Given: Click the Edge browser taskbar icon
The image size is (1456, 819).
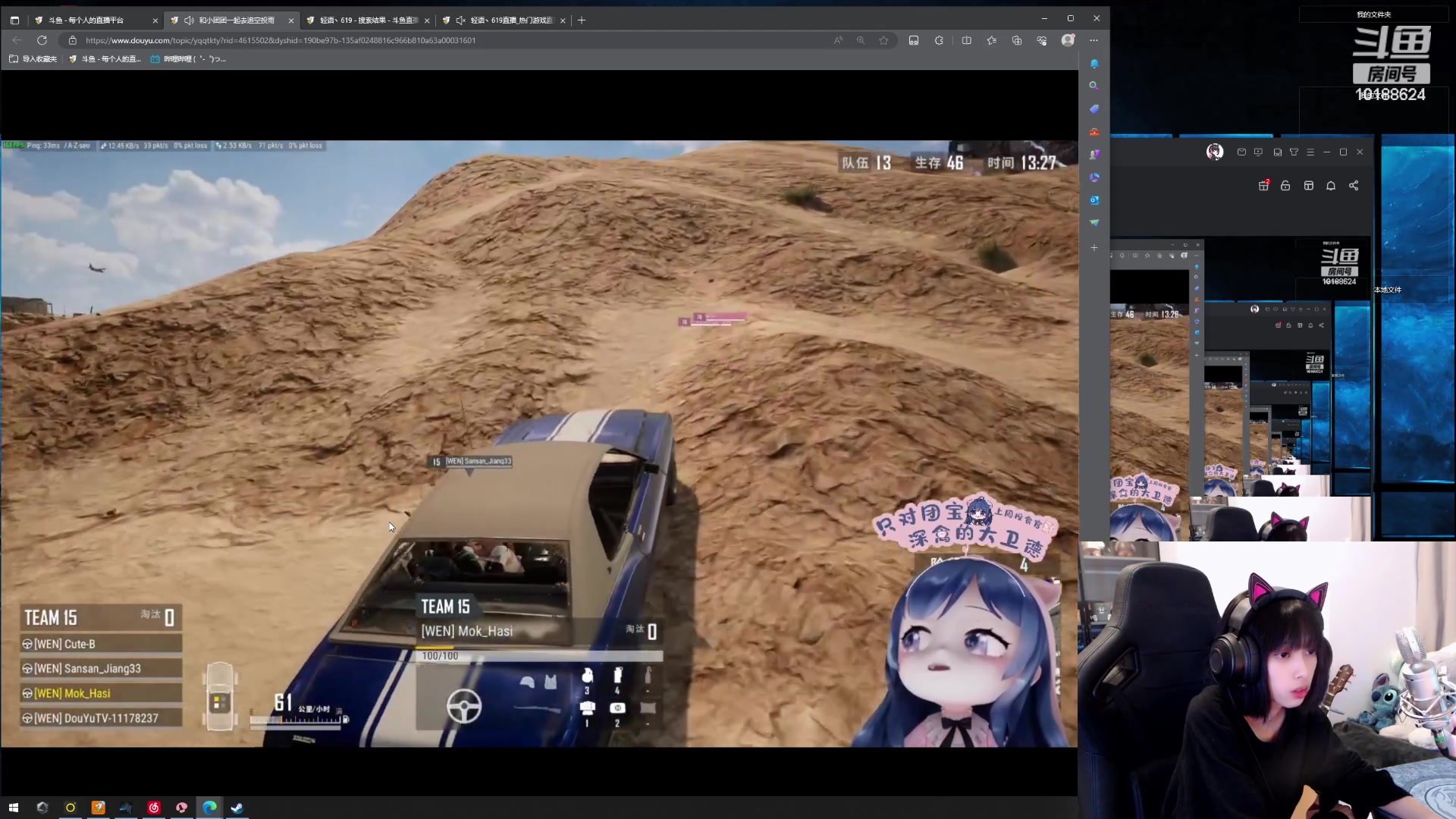Looking at the screenshot, I should pyautogui.click(x=209, y=808).
